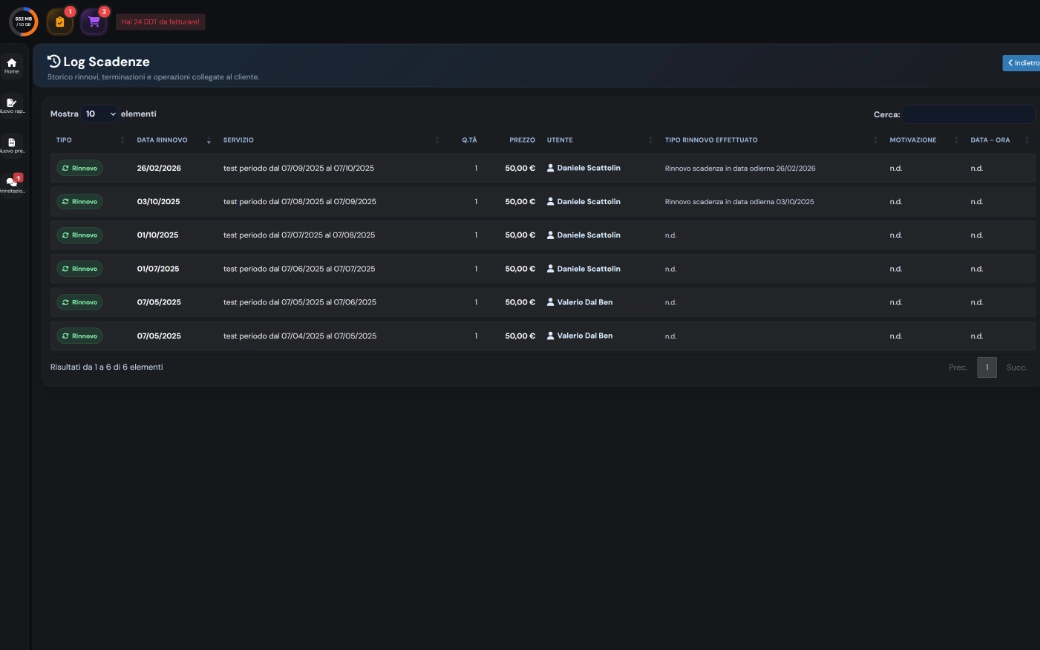
Task: Click the Q.TÀ column header
Action: point(469,140)
